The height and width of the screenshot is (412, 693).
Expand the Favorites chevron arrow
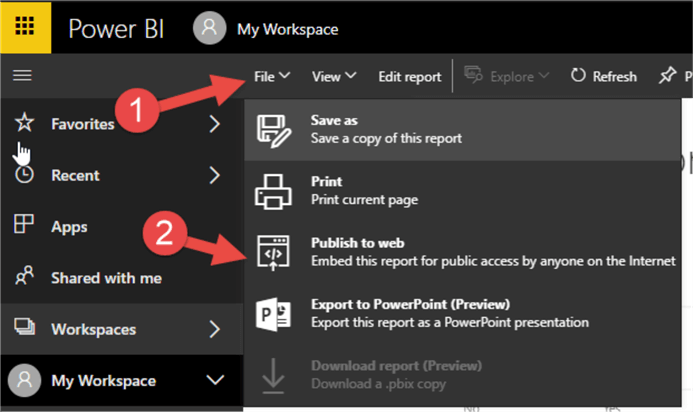pos(215,124)
